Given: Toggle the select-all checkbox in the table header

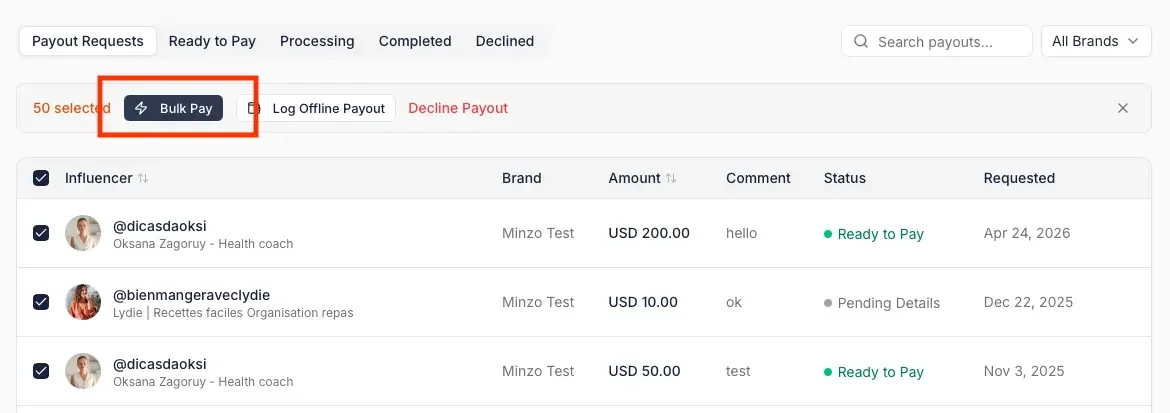Looking at the screenshot, I should (x=41, y=178).
